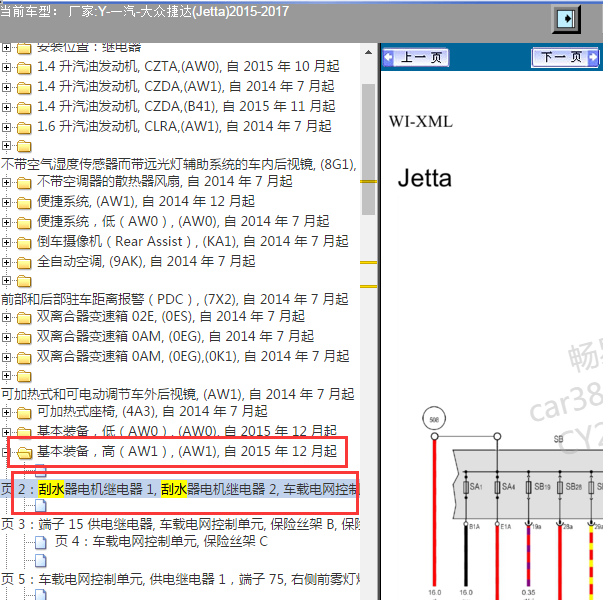603x600 pixels.
Task: Open folder icon for 便捷系统 (AW1) 2014 年 12 月
Action: [x=24, y=203]
